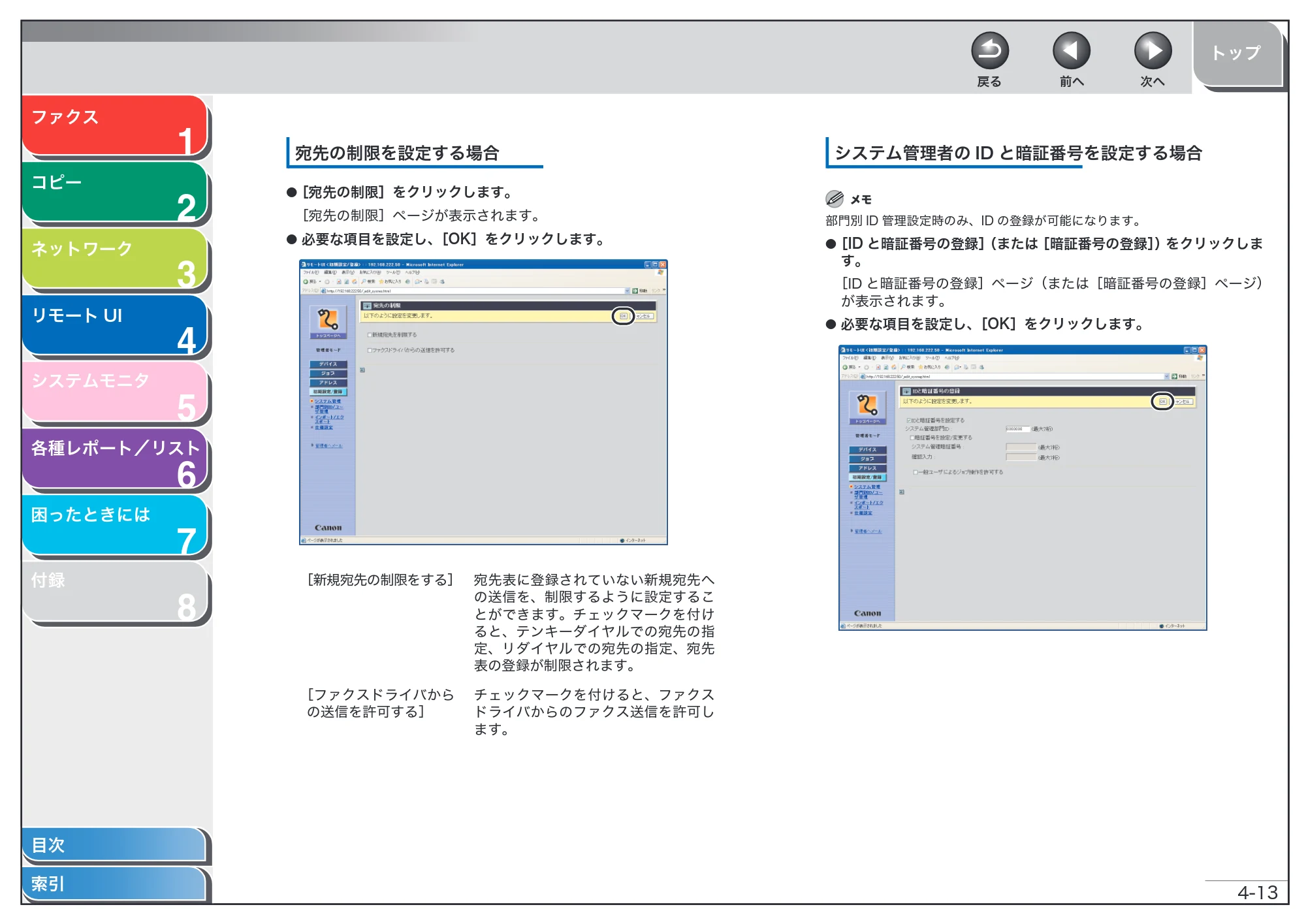The width and height of the screenshot is (1306, 924).
Task: Click the メモ pencil note icon
Action: click(x=835, y=199)
